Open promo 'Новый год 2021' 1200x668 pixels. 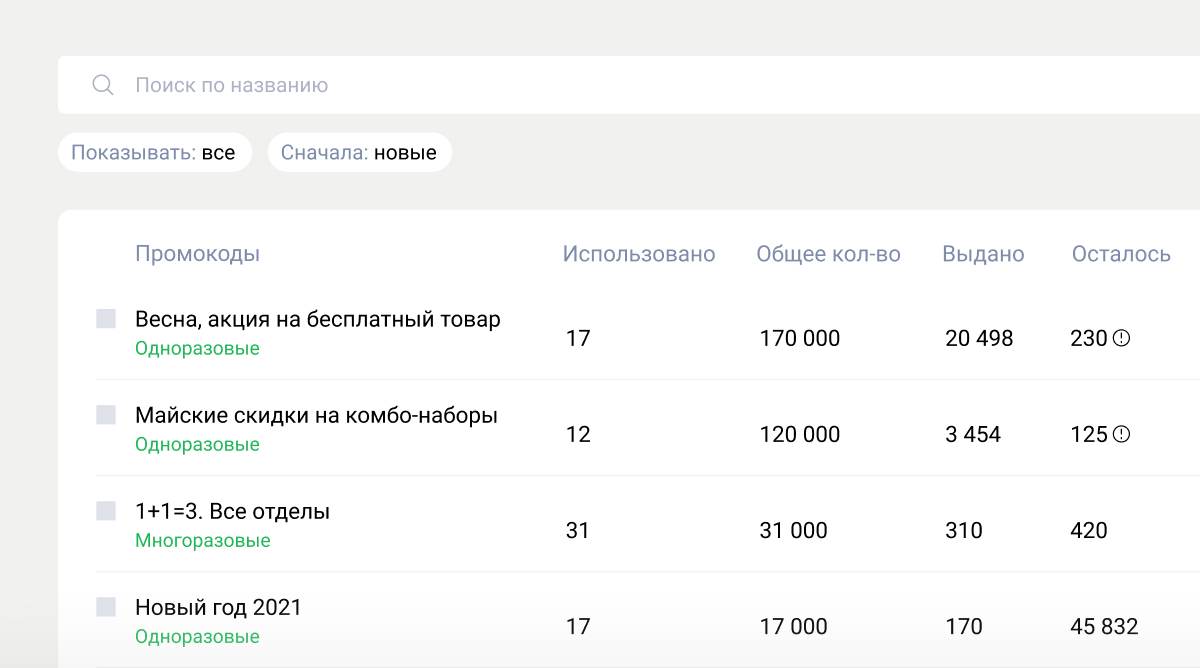click(218, 607)
